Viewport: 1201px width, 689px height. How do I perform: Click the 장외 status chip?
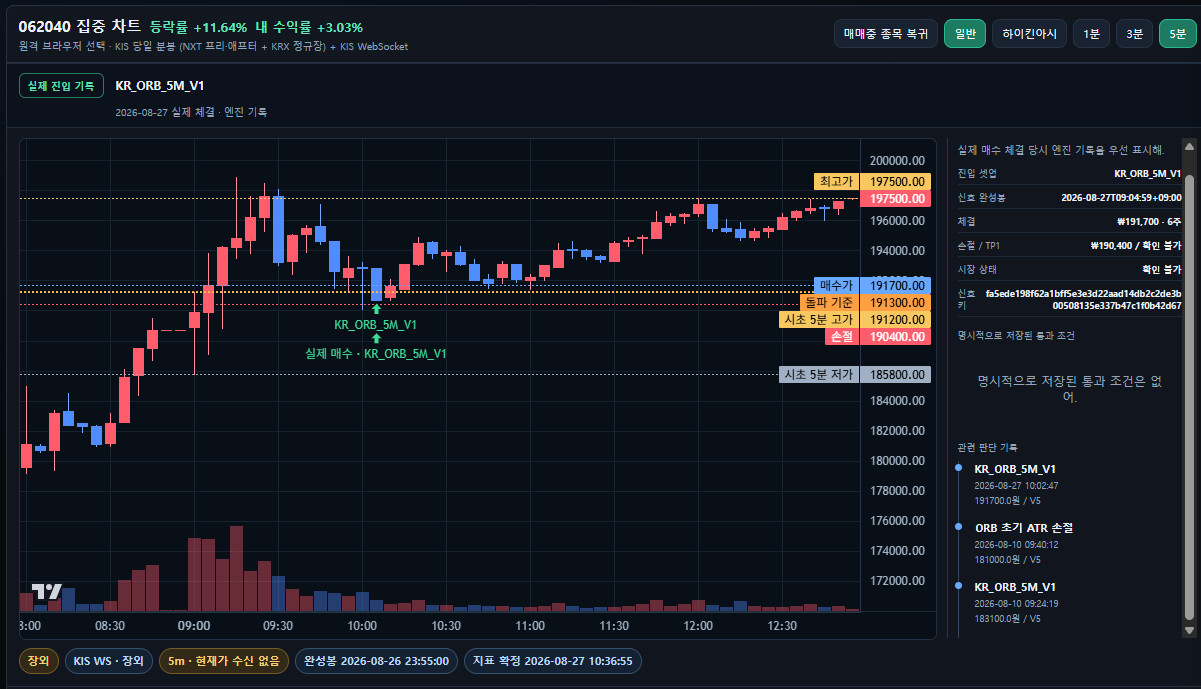[x=39, y=661]
